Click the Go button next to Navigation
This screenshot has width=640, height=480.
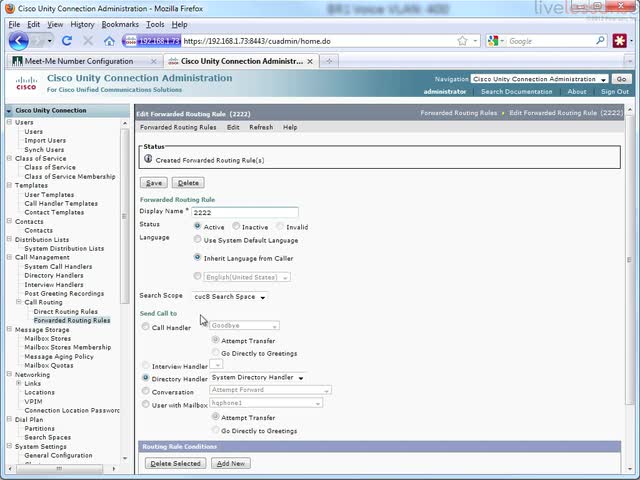click(x=621, y=79)
